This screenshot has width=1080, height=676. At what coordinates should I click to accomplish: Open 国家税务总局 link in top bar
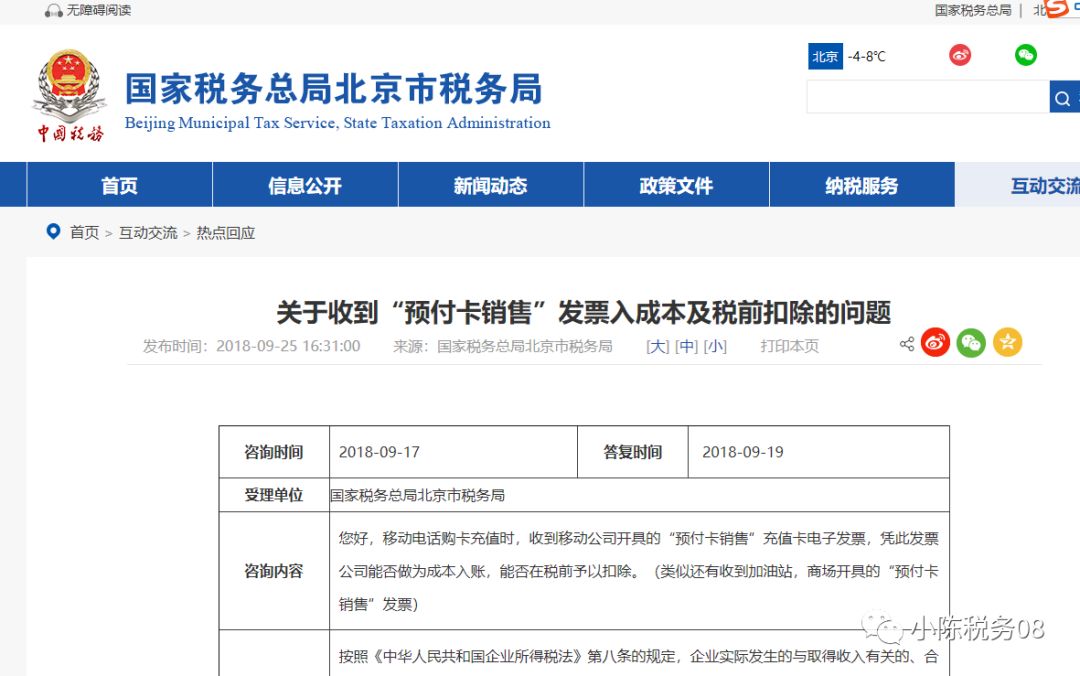[973, 10]
